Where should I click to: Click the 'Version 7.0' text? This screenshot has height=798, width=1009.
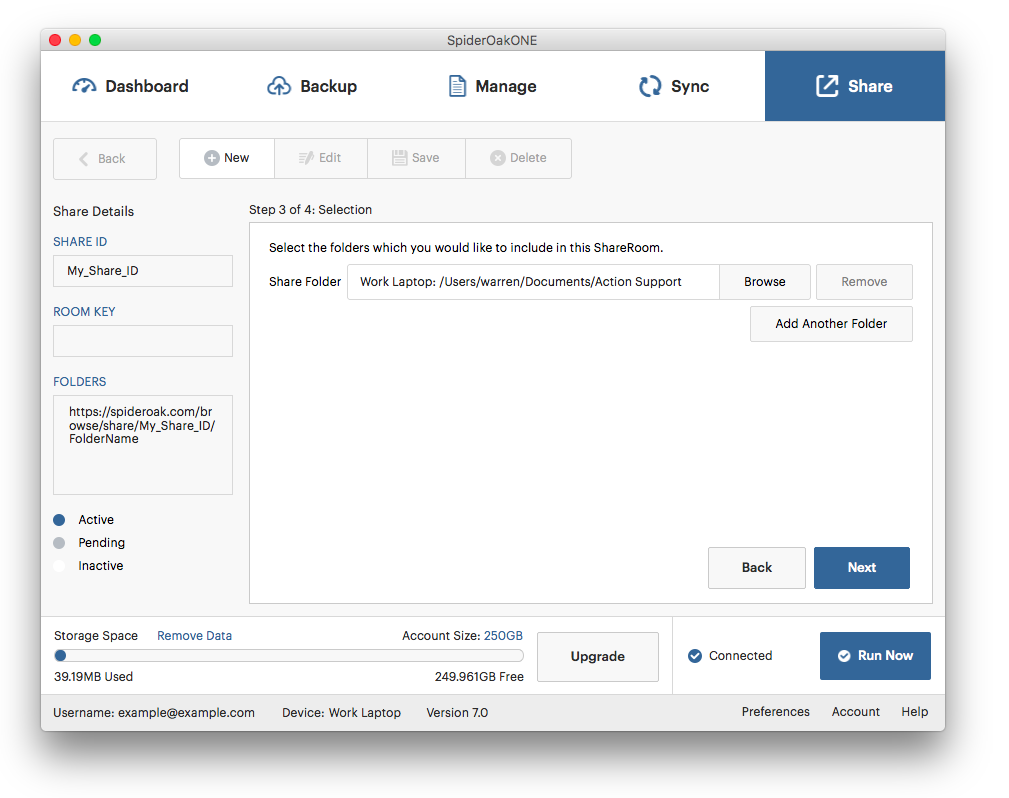tap(457, 712)
